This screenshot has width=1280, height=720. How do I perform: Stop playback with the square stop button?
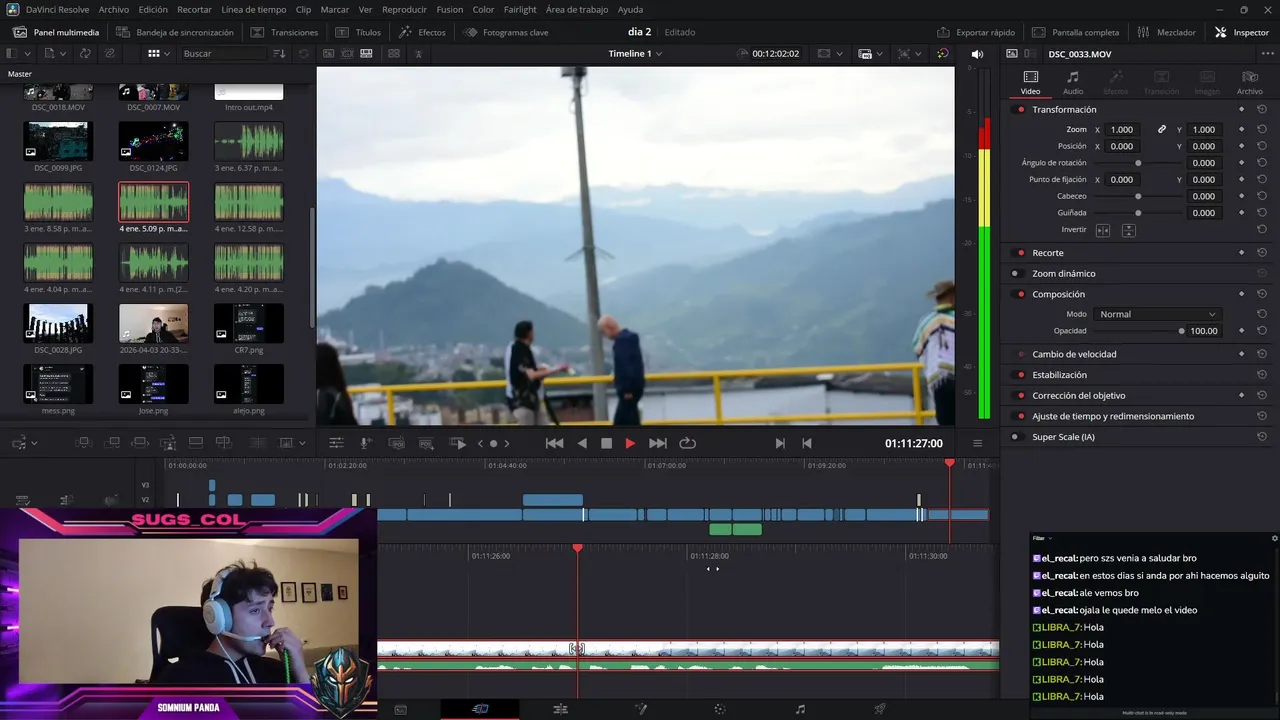tap(606, 443)
